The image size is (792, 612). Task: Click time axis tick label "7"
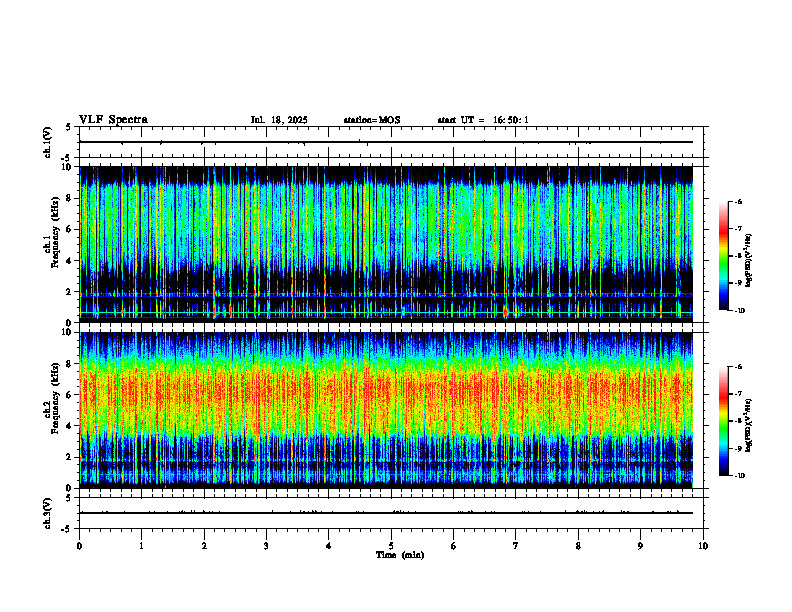coord(516,546)
